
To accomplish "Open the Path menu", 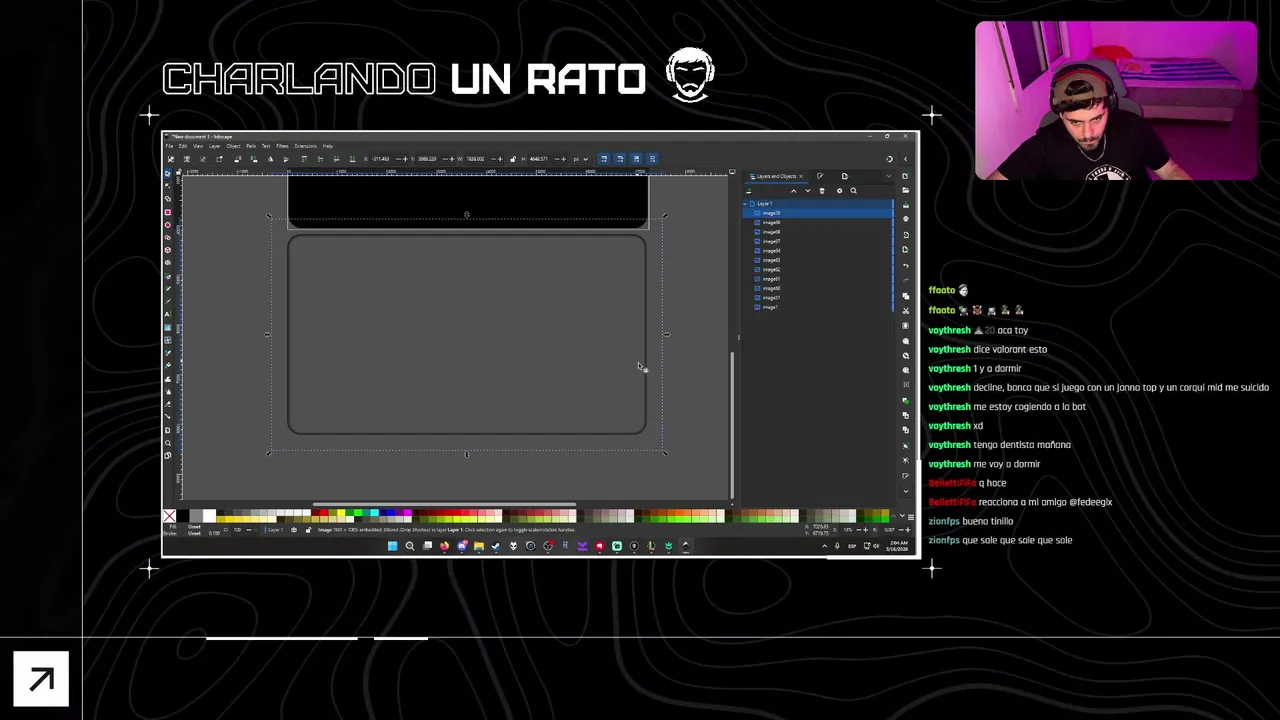I will point(251,146).
